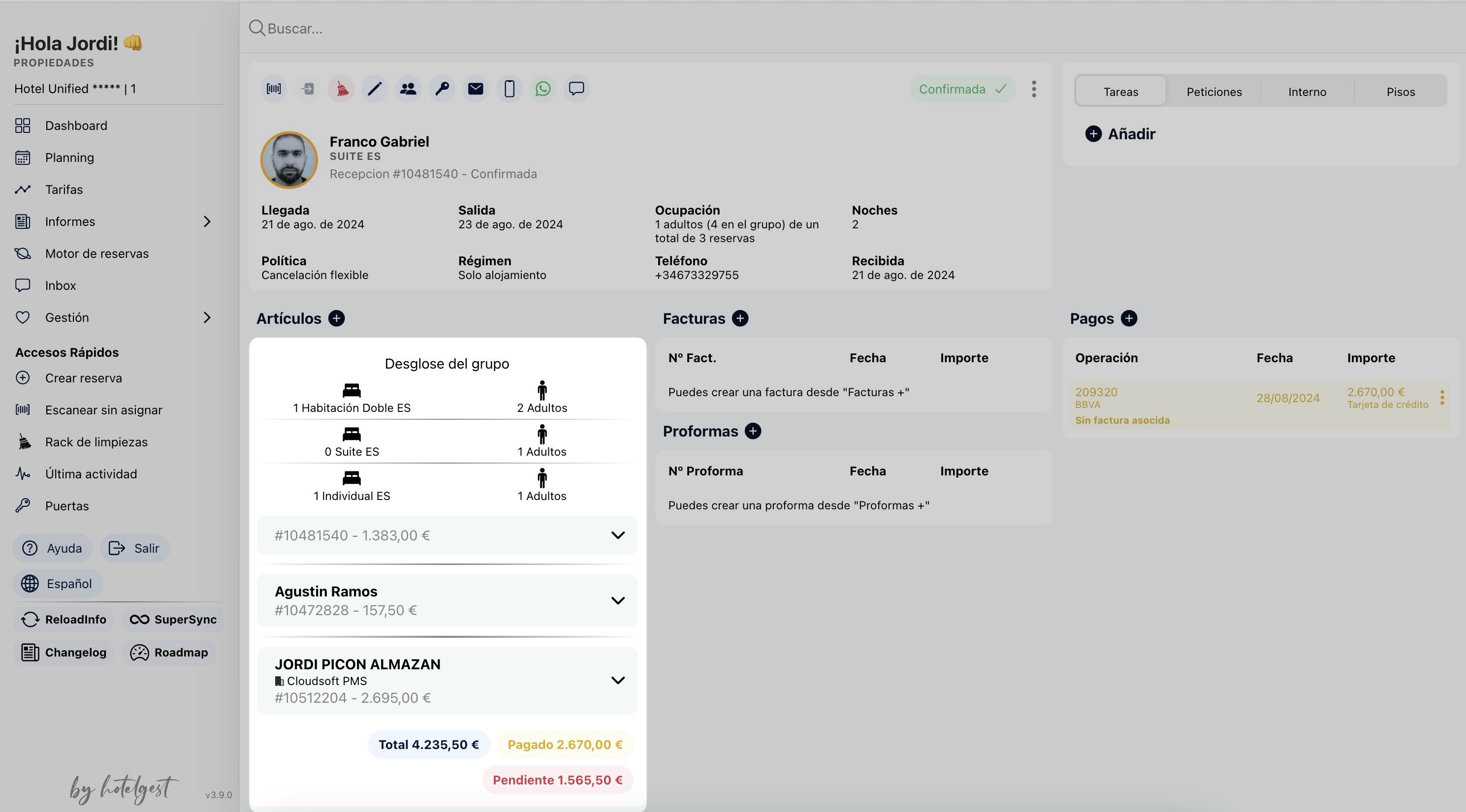Viewport: 1466px width, 812px height.
Task: Expand Agustin Ramos reservation details
Action: (617, 600)
